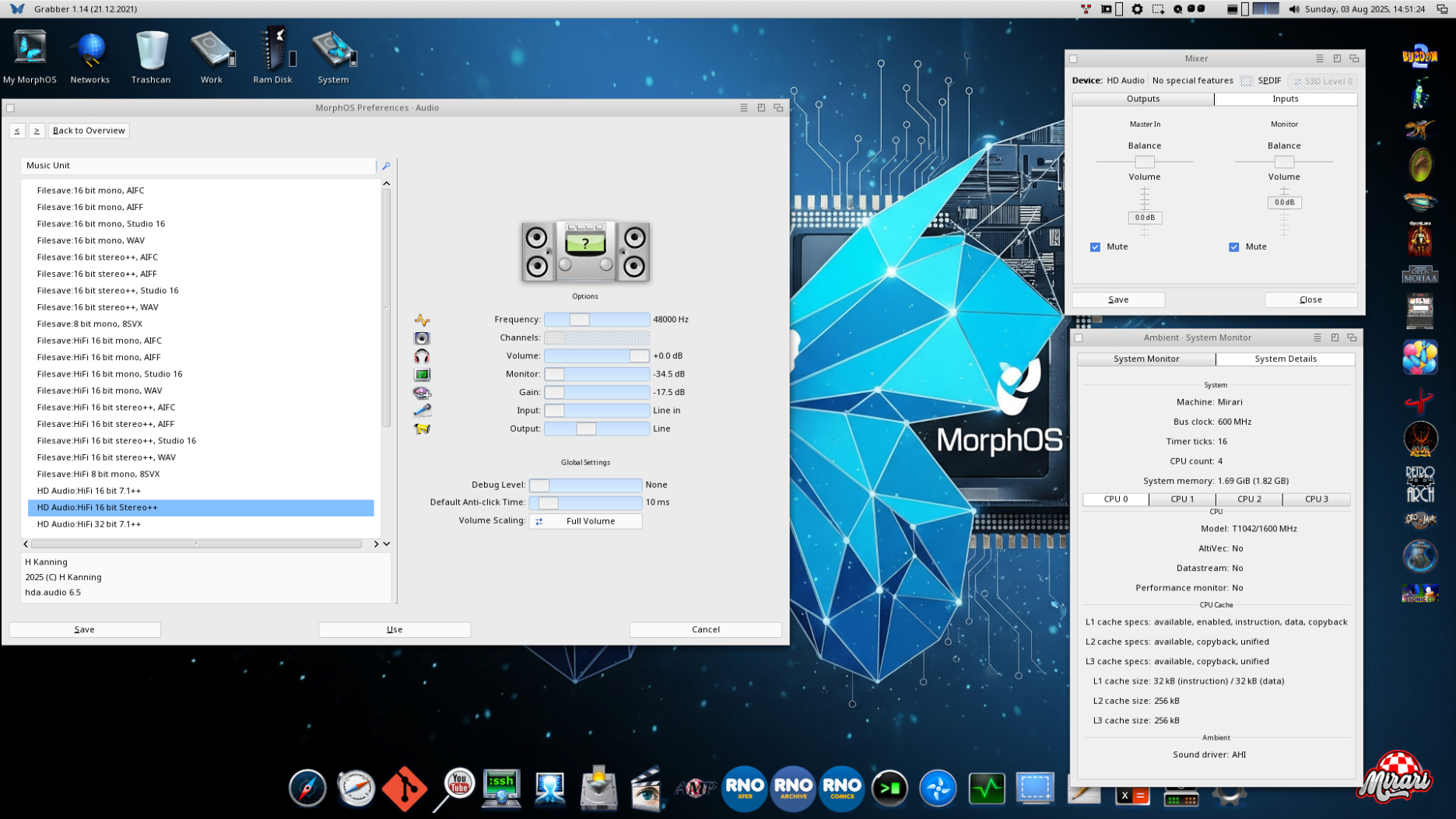Open the S3D Level 0 selector
Image resolution: width=1456 pixels, height=819 pixels.
tap(1322, 81)
